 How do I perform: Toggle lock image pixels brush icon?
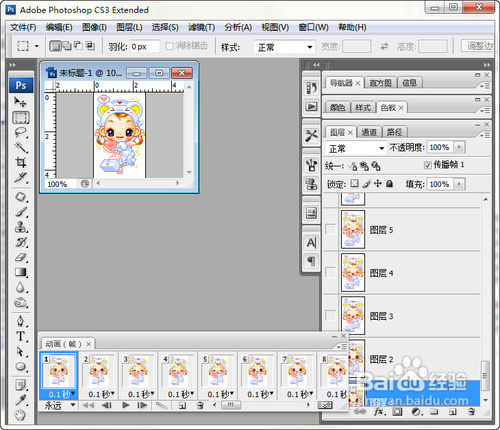(x=367, y=184)
